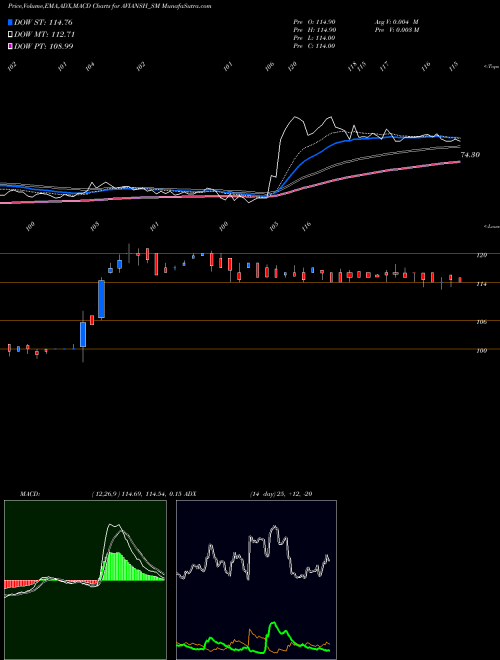Click the 'DOW ST: 114.76' legend text
This screenshot has height=660, width=500.
pos(44,22)
